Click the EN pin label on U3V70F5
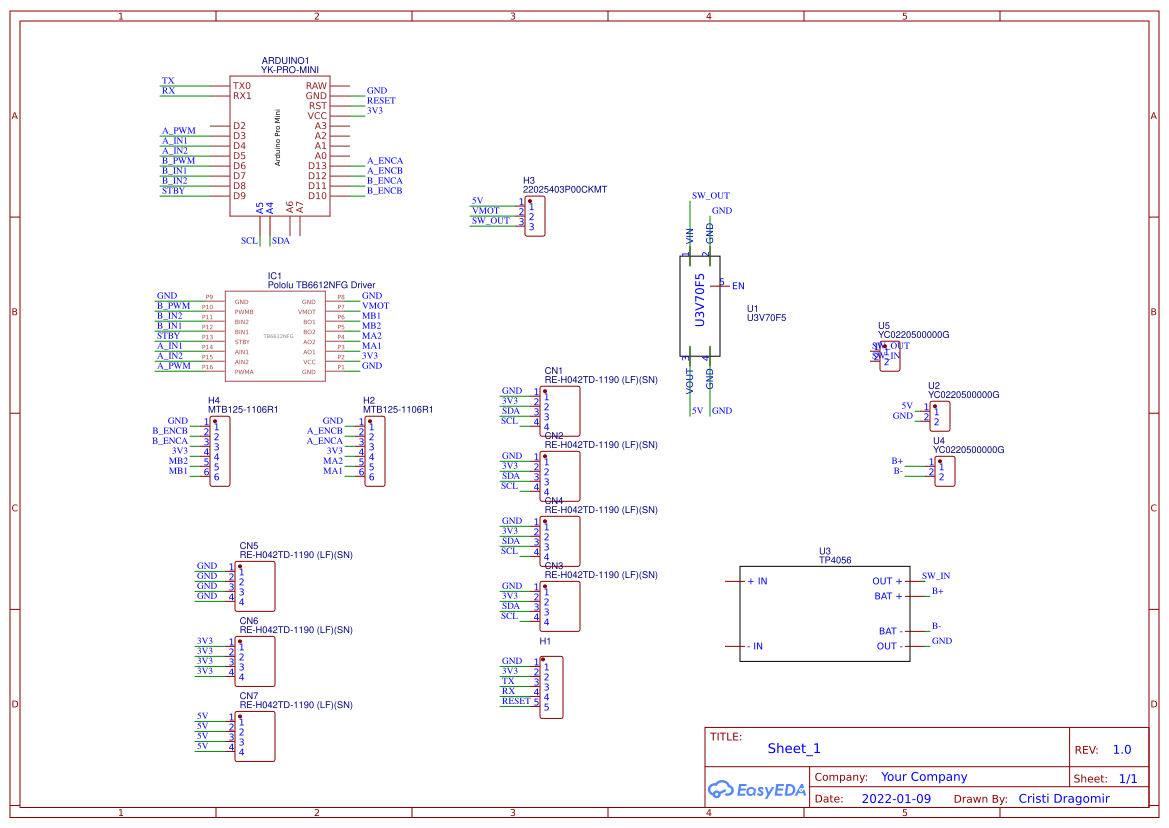This screenshot has width=1169, height=828. pyautogui.click(x=736, y=285)
